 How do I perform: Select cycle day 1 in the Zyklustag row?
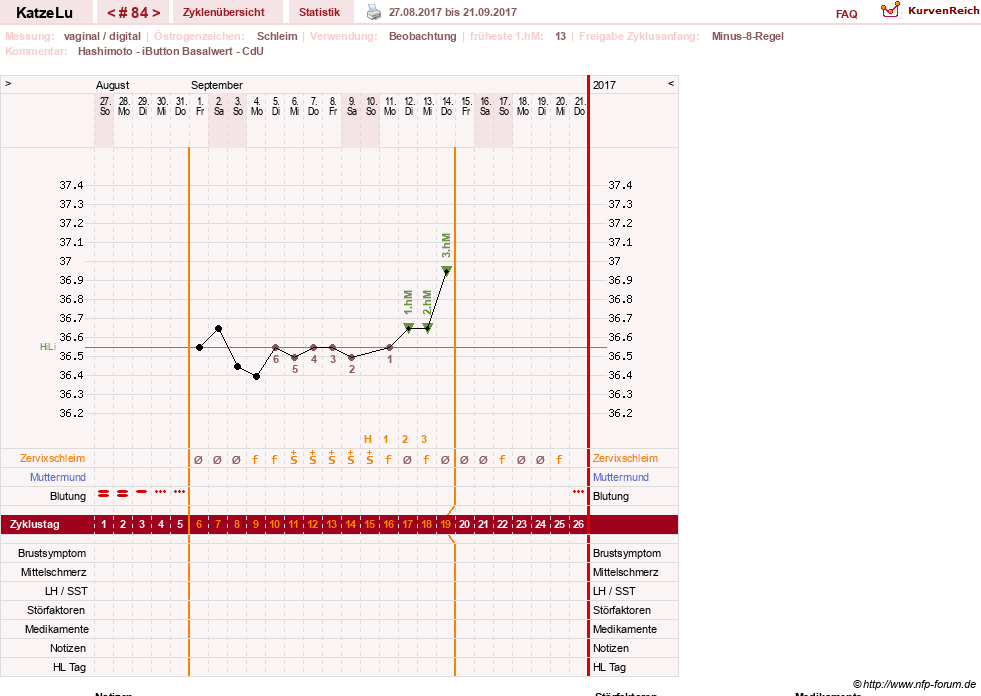tap(104, 524)
